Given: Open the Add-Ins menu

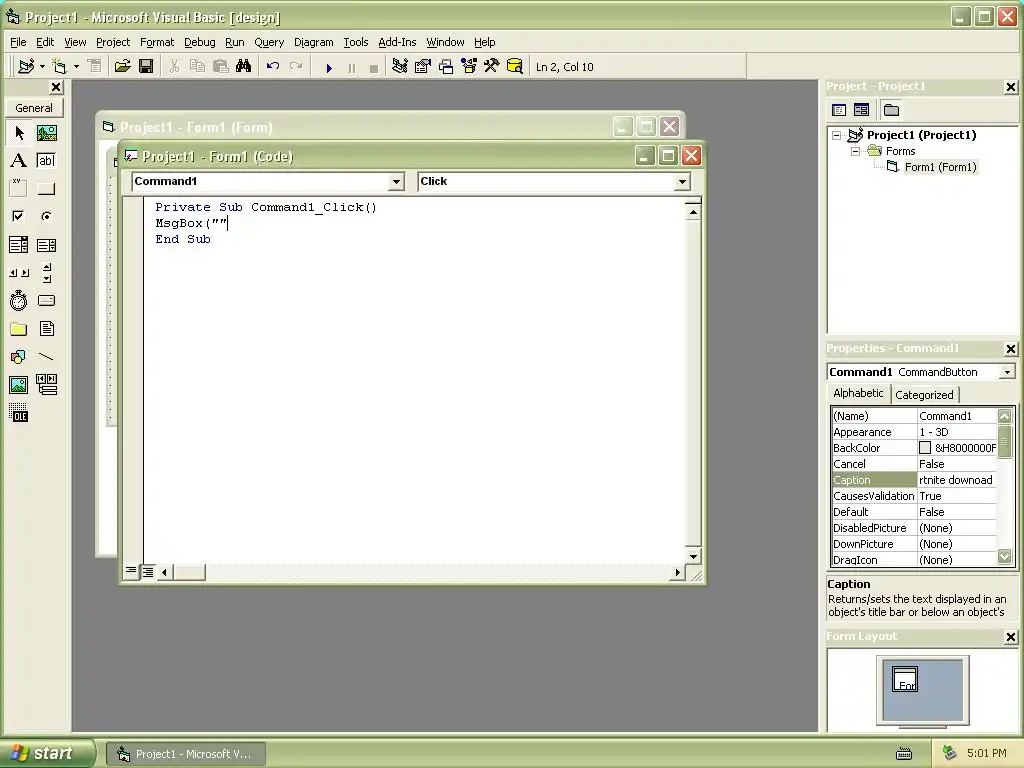Looking at the screenshot, I should click(x=397, y=42).
